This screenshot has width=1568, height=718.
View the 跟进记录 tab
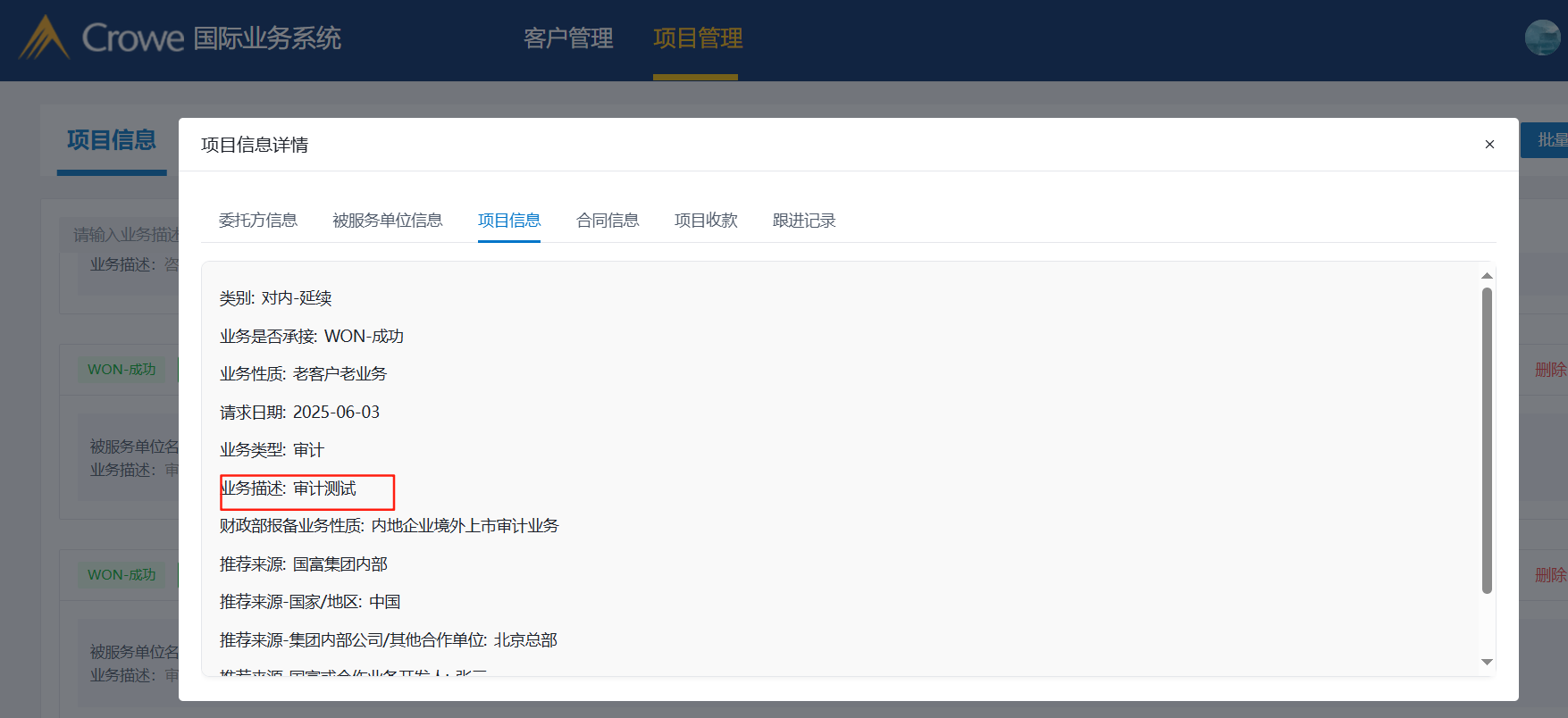(x=804, y=221)
